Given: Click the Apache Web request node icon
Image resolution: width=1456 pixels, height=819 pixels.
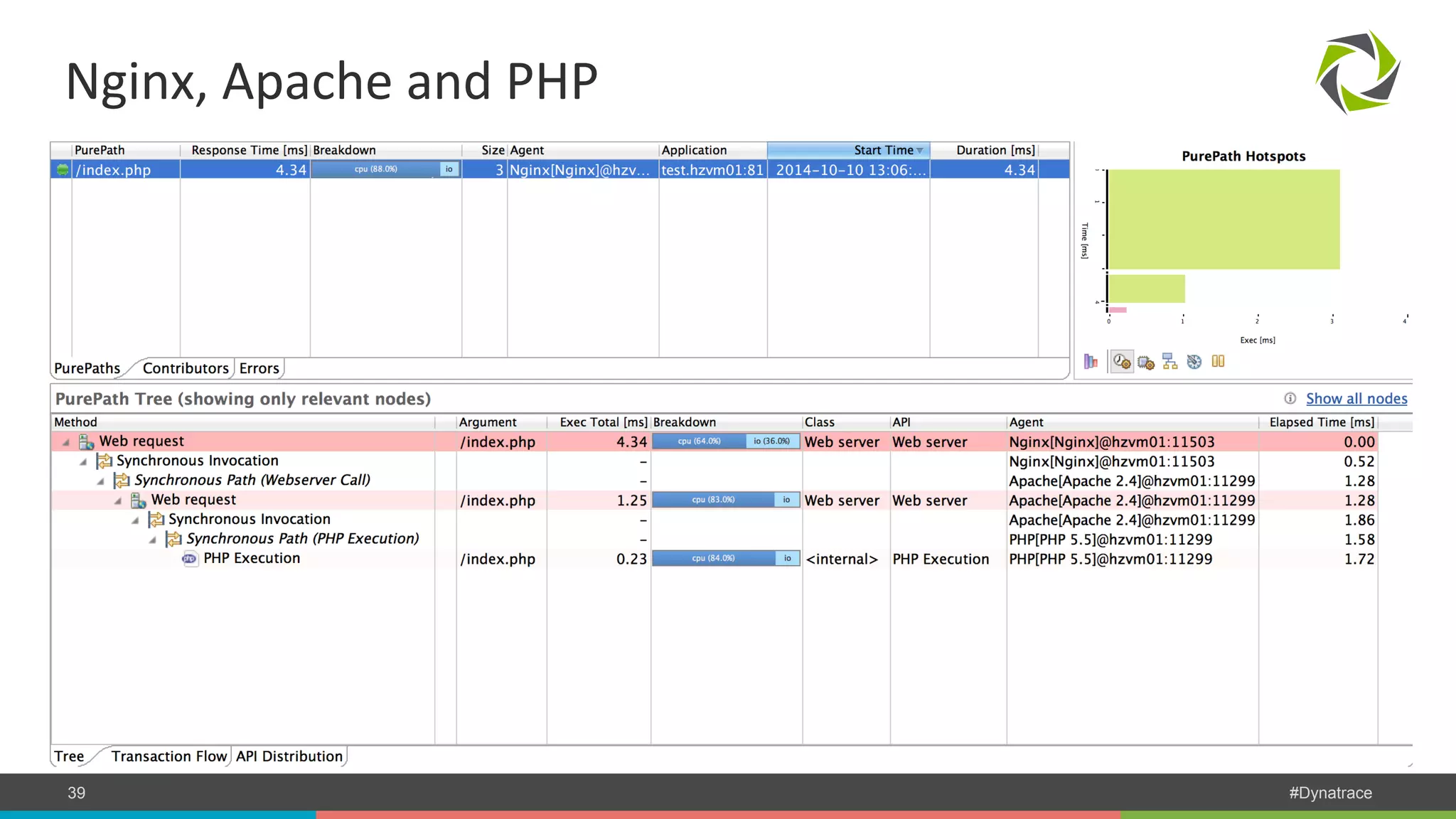Looking at the screenshot, I should pos(139,500).
